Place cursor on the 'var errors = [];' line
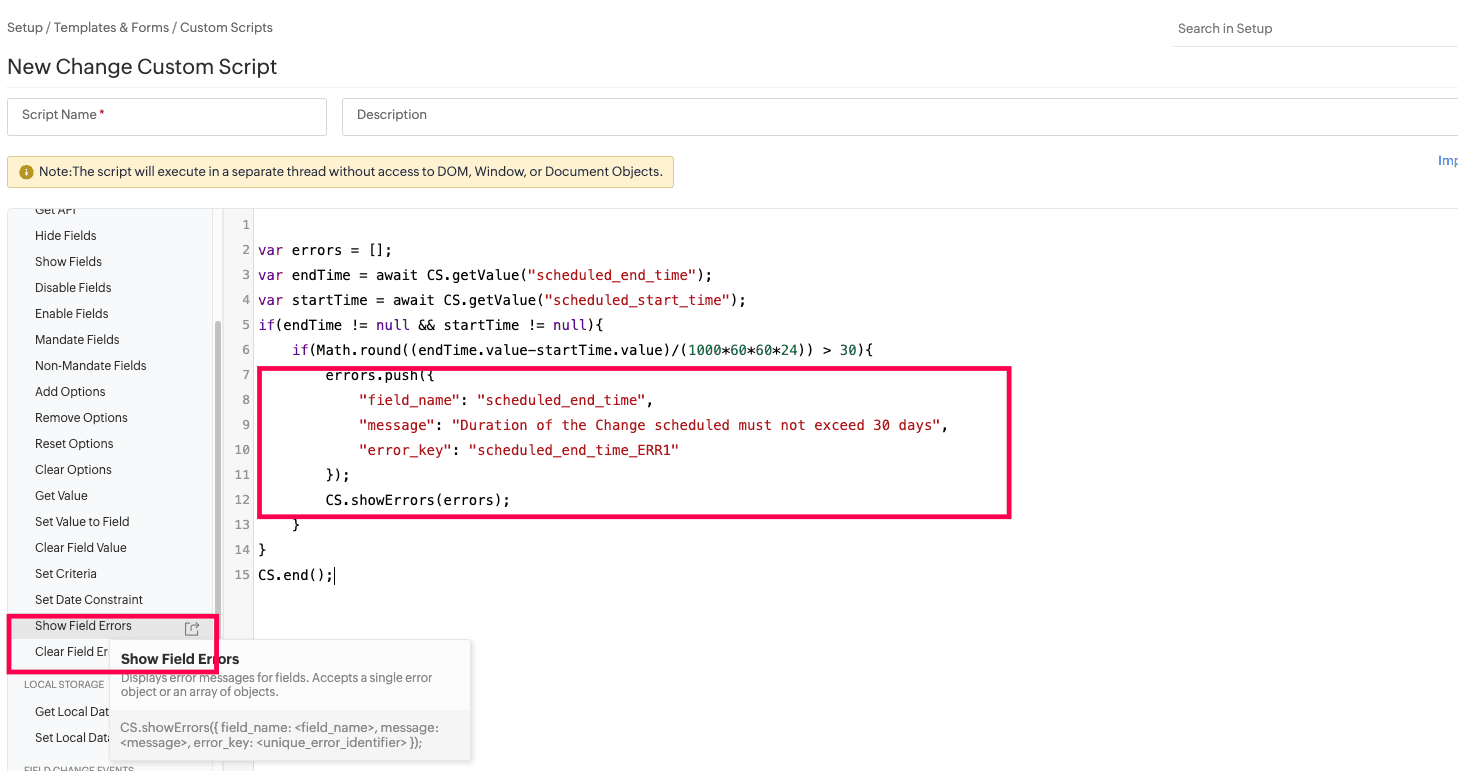Screen dimensions: 1458x771 click(x=325, y=250)
